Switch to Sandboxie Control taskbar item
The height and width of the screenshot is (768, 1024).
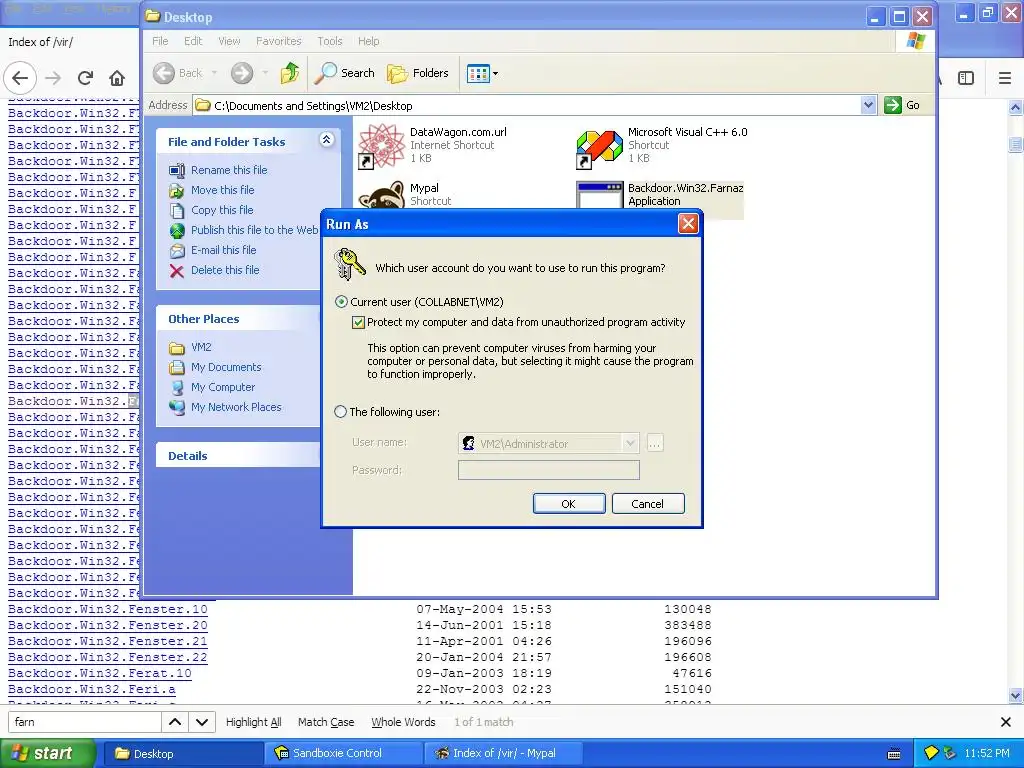(x=344, y=753)
